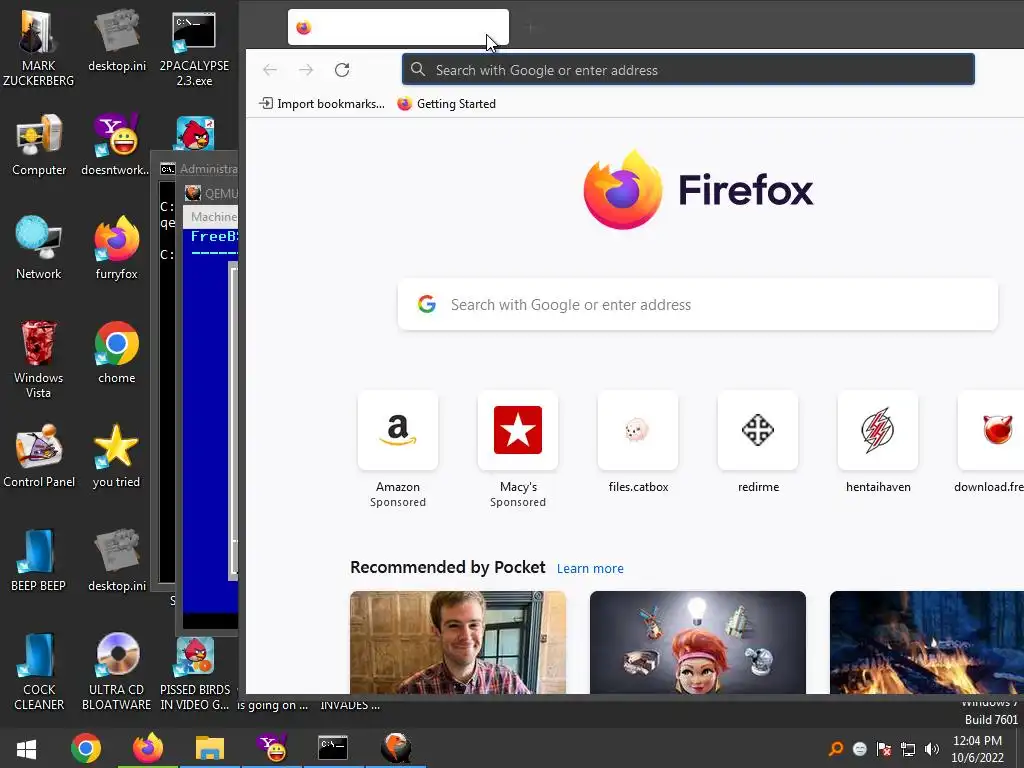Click the 12:04 PM taskbar clock
1024x768 pixels.
(978, 749)
